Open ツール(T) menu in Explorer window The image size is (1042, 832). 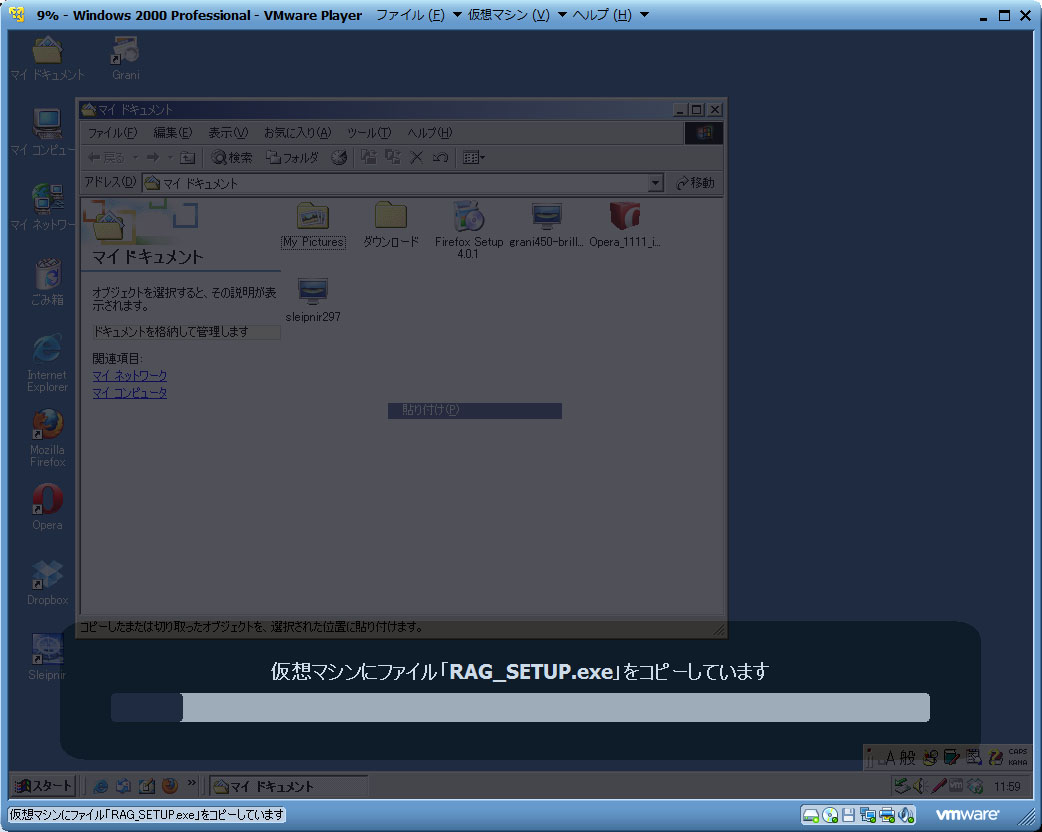tap(369, 133)
